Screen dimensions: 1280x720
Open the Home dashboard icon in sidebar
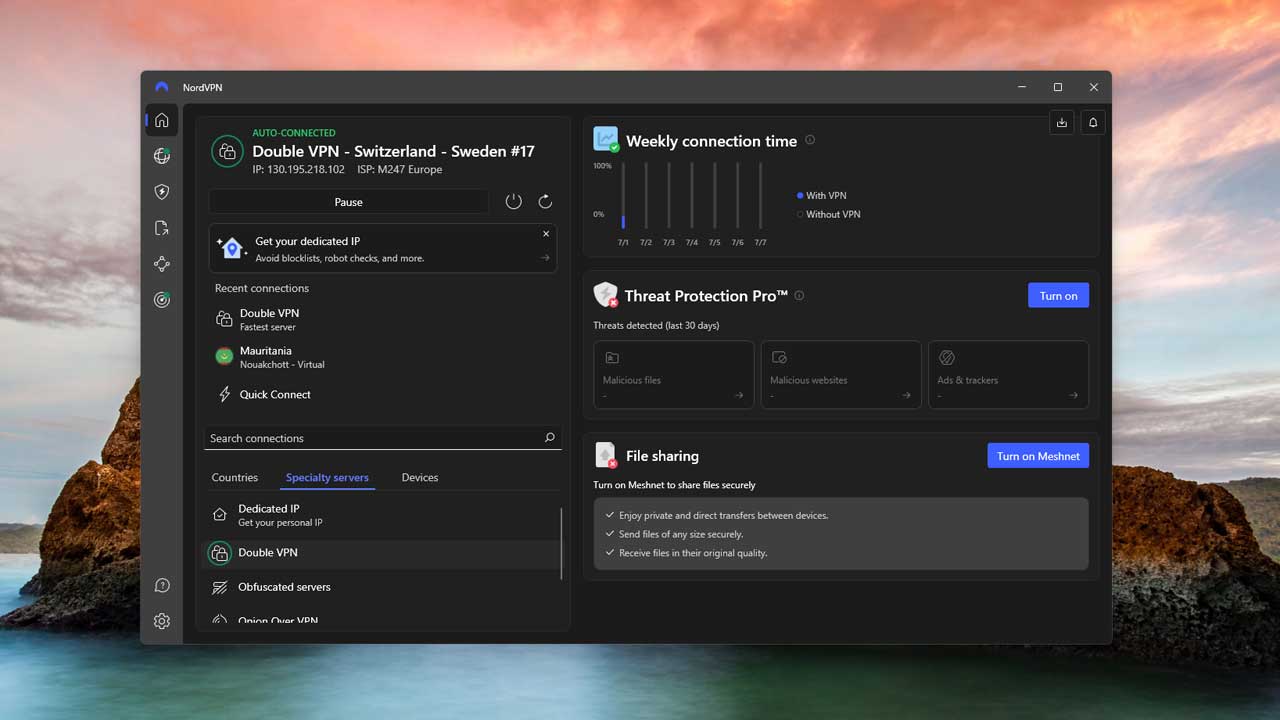[162, 120]
